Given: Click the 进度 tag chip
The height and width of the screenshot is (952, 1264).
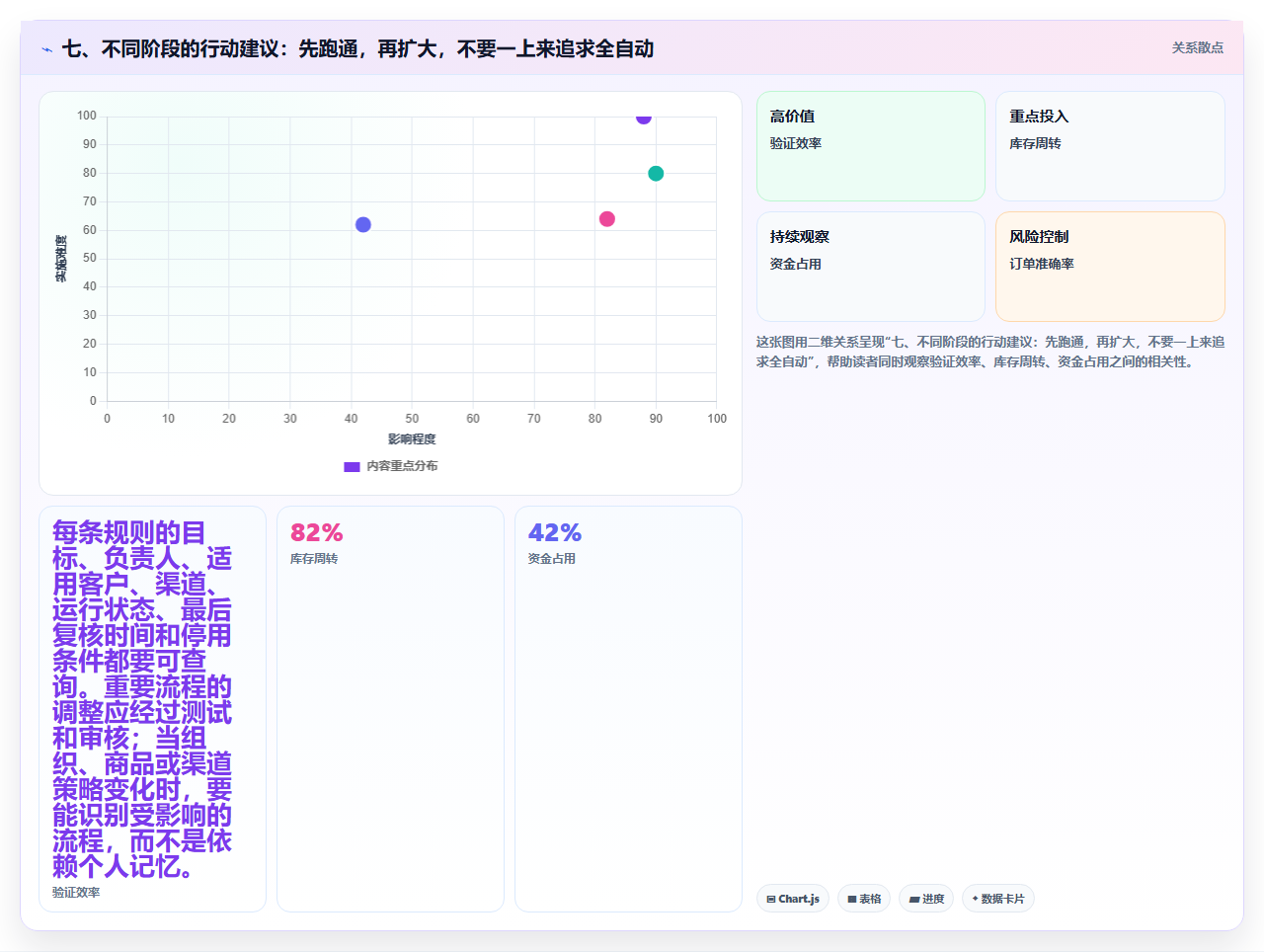Looking at the screenshot, I should pos(926,899).
